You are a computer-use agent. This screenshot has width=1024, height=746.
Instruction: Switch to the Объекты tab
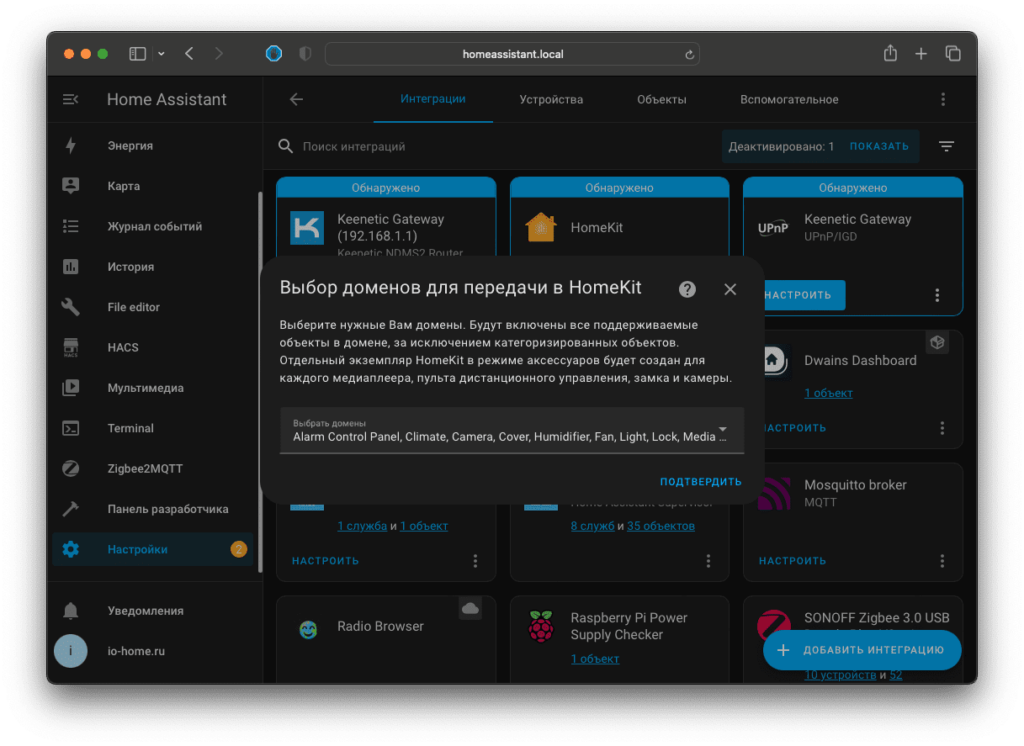(662, 99)
